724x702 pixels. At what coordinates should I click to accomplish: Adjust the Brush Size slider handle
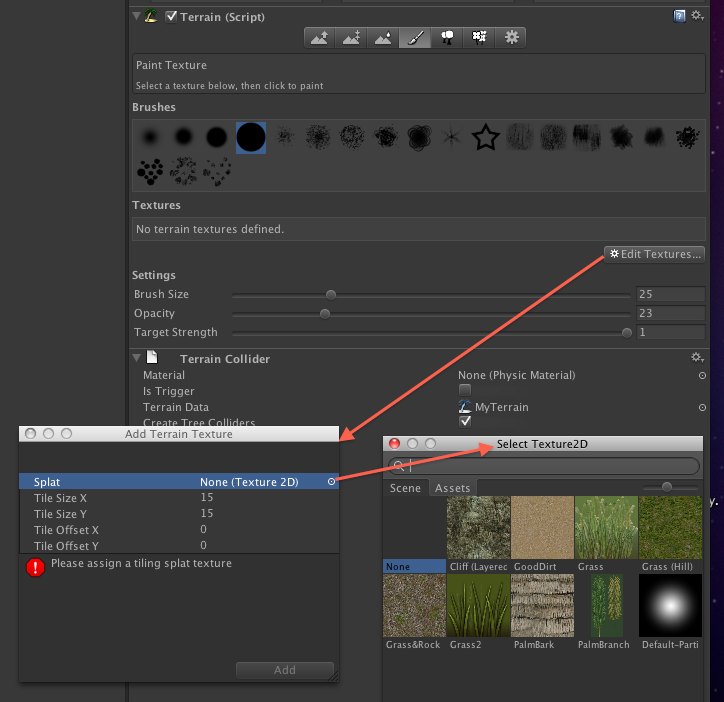click(x=331, y=295)
